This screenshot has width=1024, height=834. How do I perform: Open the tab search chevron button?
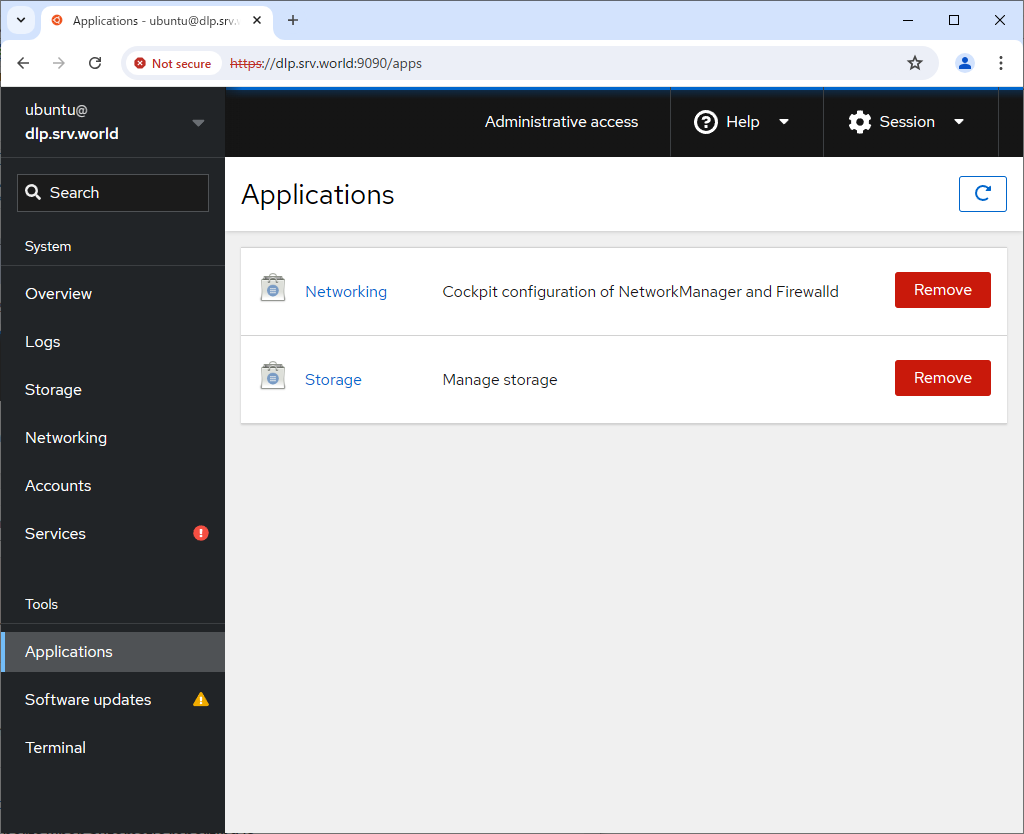tap(21, 20)
